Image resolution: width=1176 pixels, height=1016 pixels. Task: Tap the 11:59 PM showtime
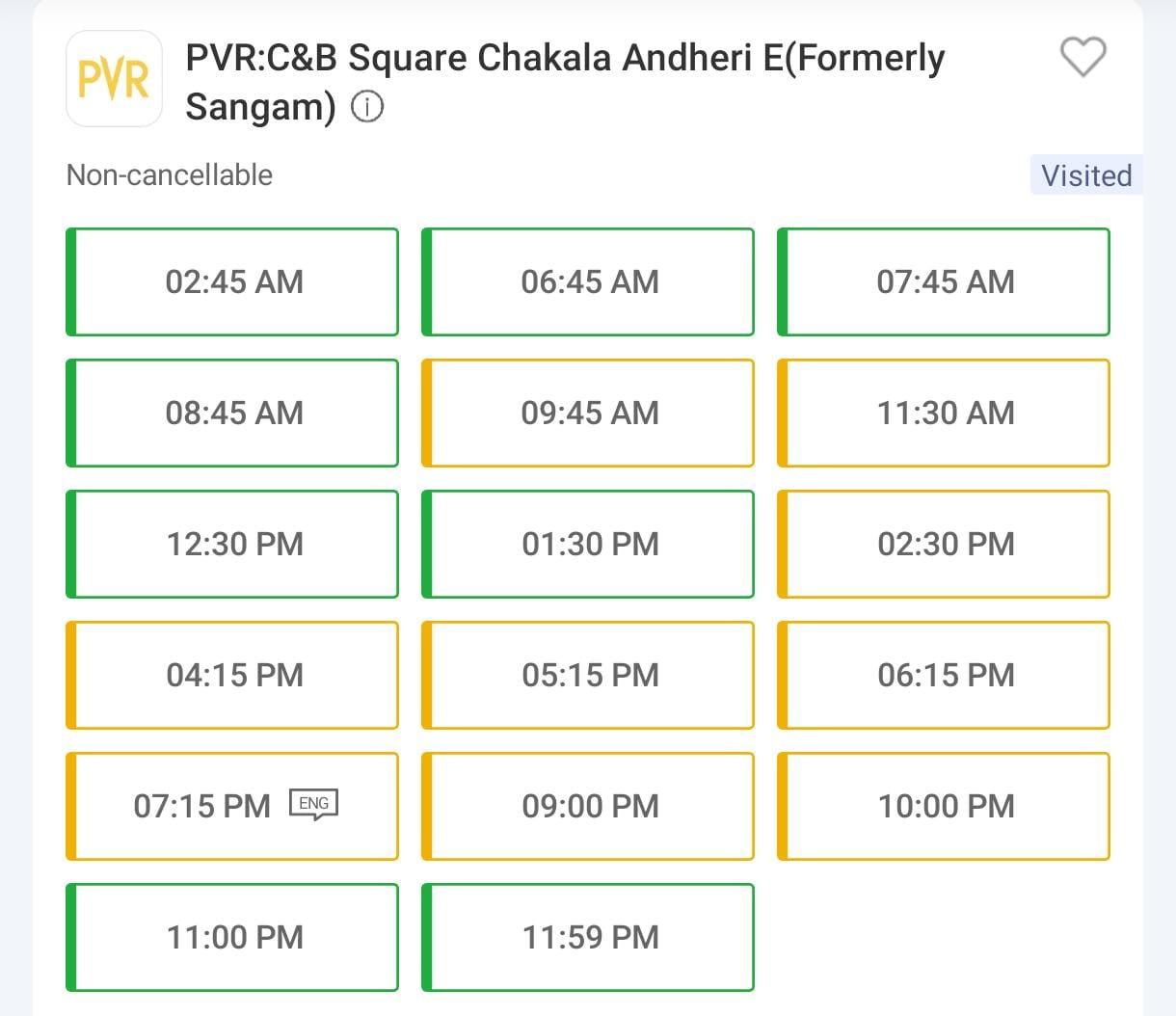point(588,938)
